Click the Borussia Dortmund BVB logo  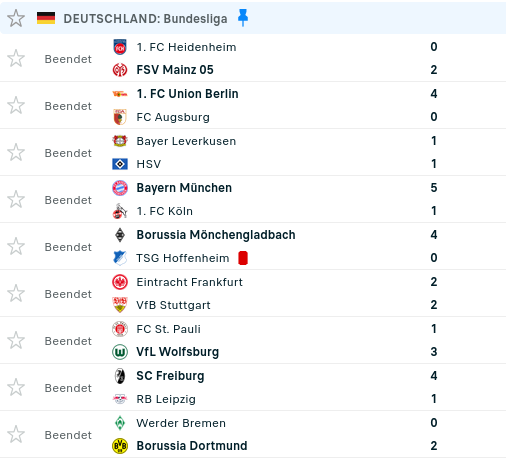click(120, 446)
